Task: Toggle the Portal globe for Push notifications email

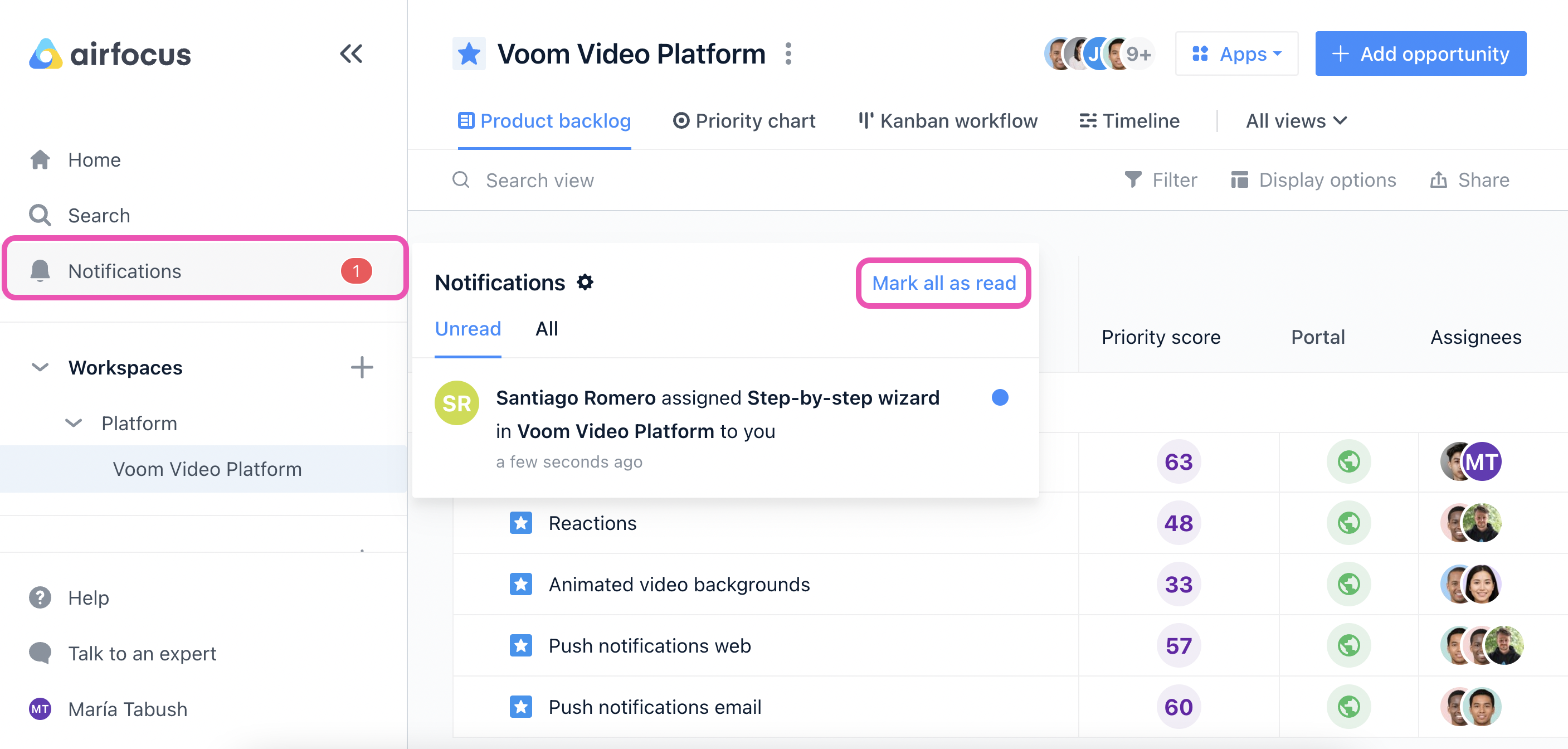Action: 1348,707
